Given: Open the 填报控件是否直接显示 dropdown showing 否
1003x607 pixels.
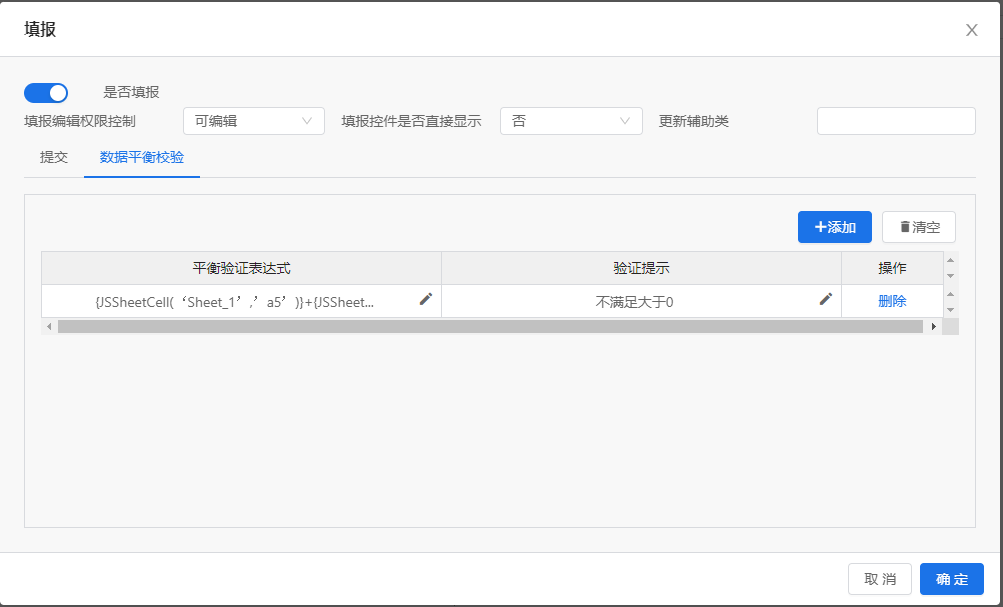Looking at the screenshot, I should coord(571,121).
